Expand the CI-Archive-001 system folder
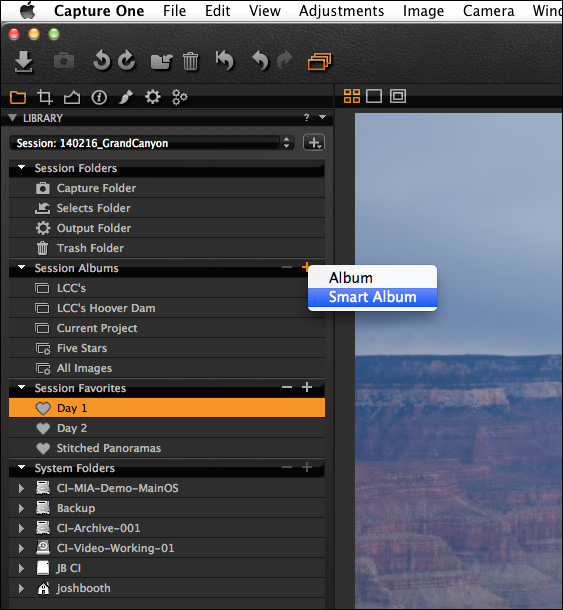Image resolution: width=563 pixels, height=610 pixels. (21, 528)
